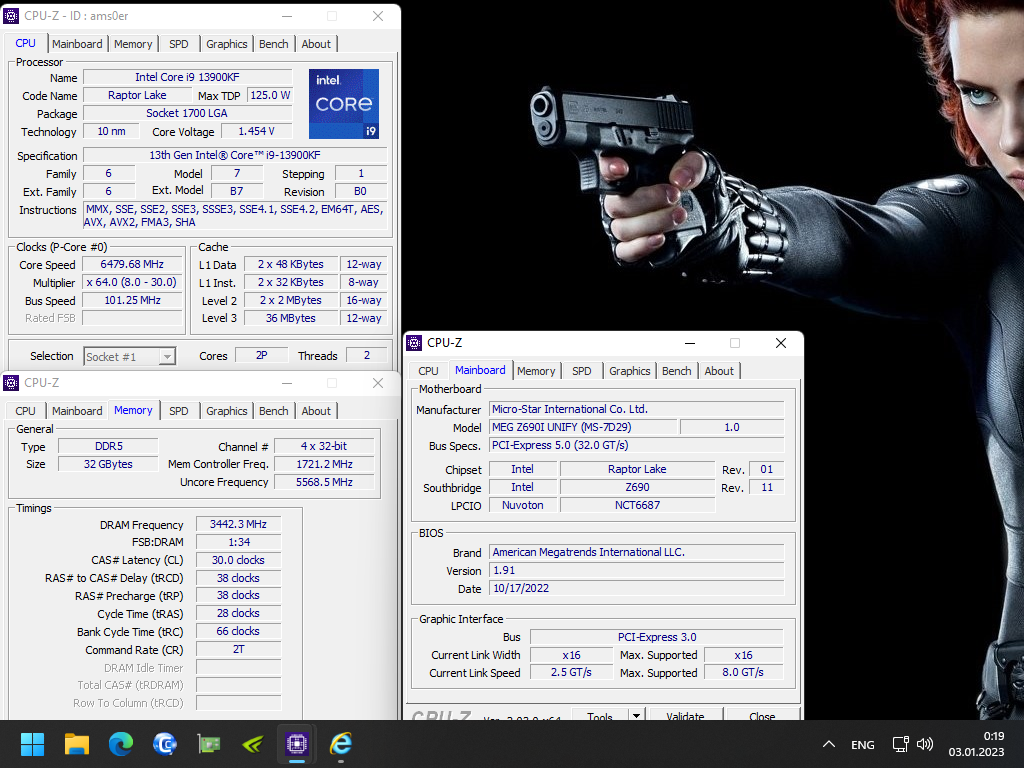Open About tab in the Motherboard info window
This screenshot has width=1024, height=768.
click(x=719, y=371)
